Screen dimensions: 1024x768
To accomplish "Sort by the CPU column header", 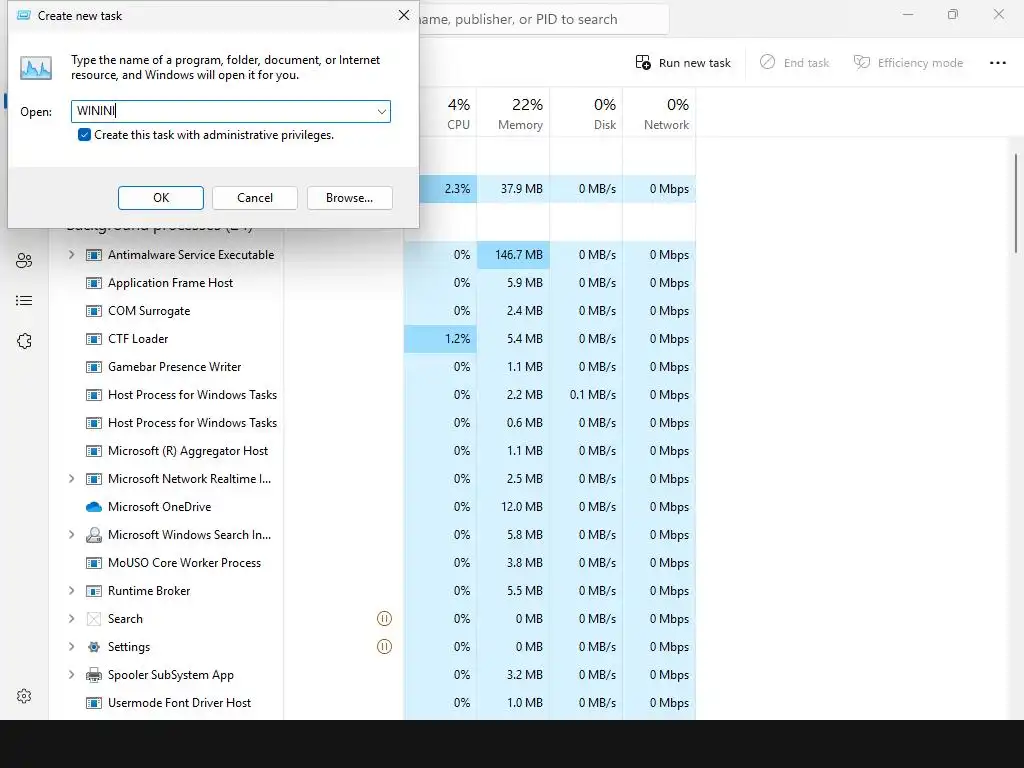I will click(x=447, y=112).
